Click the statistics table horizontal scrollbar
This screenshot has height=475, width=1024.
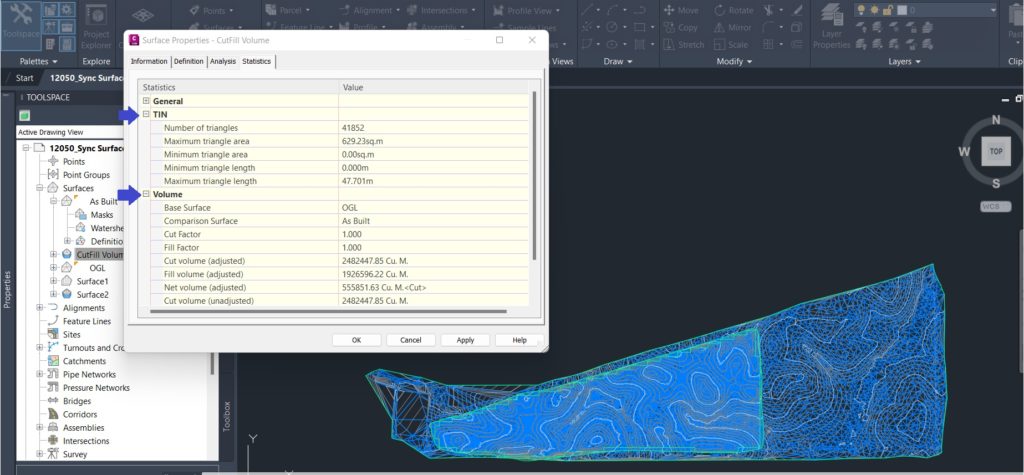tap(329, 312)
